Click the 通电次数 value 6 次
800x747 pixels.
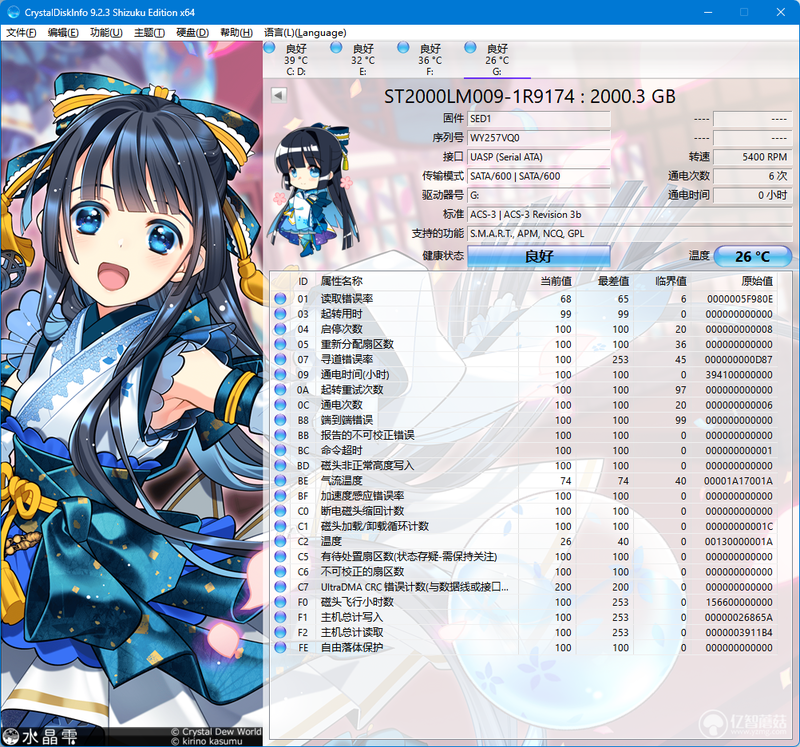click(x=753, y=176)
